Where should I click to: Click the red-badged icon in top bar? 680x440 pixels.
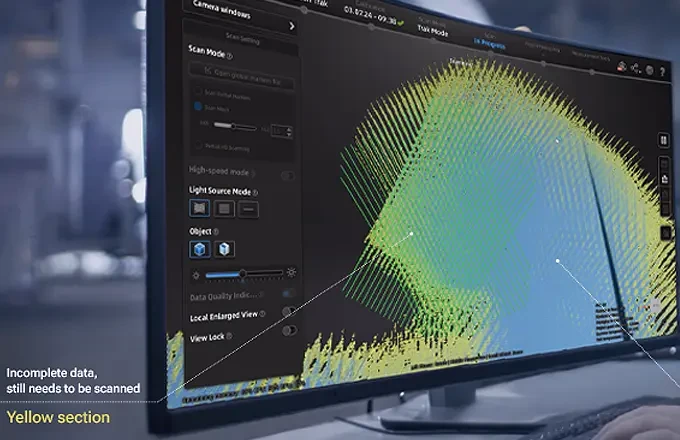(622, 66)
